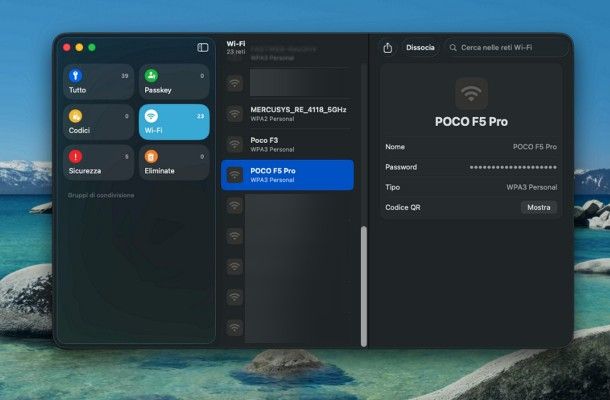Image resolution: width=610 pixels, height=400 pixels.
Task: Click the POCO F5 Pro detail title
Action: pyautogui.click(x=471, y=122)
